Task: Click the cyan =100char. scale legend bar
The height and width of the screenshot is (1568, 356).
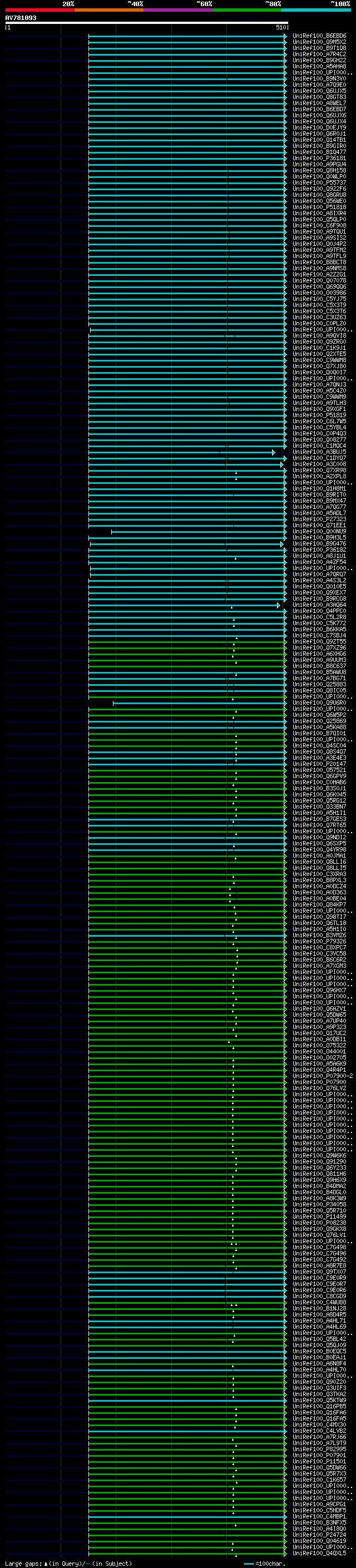Action: click(248, 1564)
